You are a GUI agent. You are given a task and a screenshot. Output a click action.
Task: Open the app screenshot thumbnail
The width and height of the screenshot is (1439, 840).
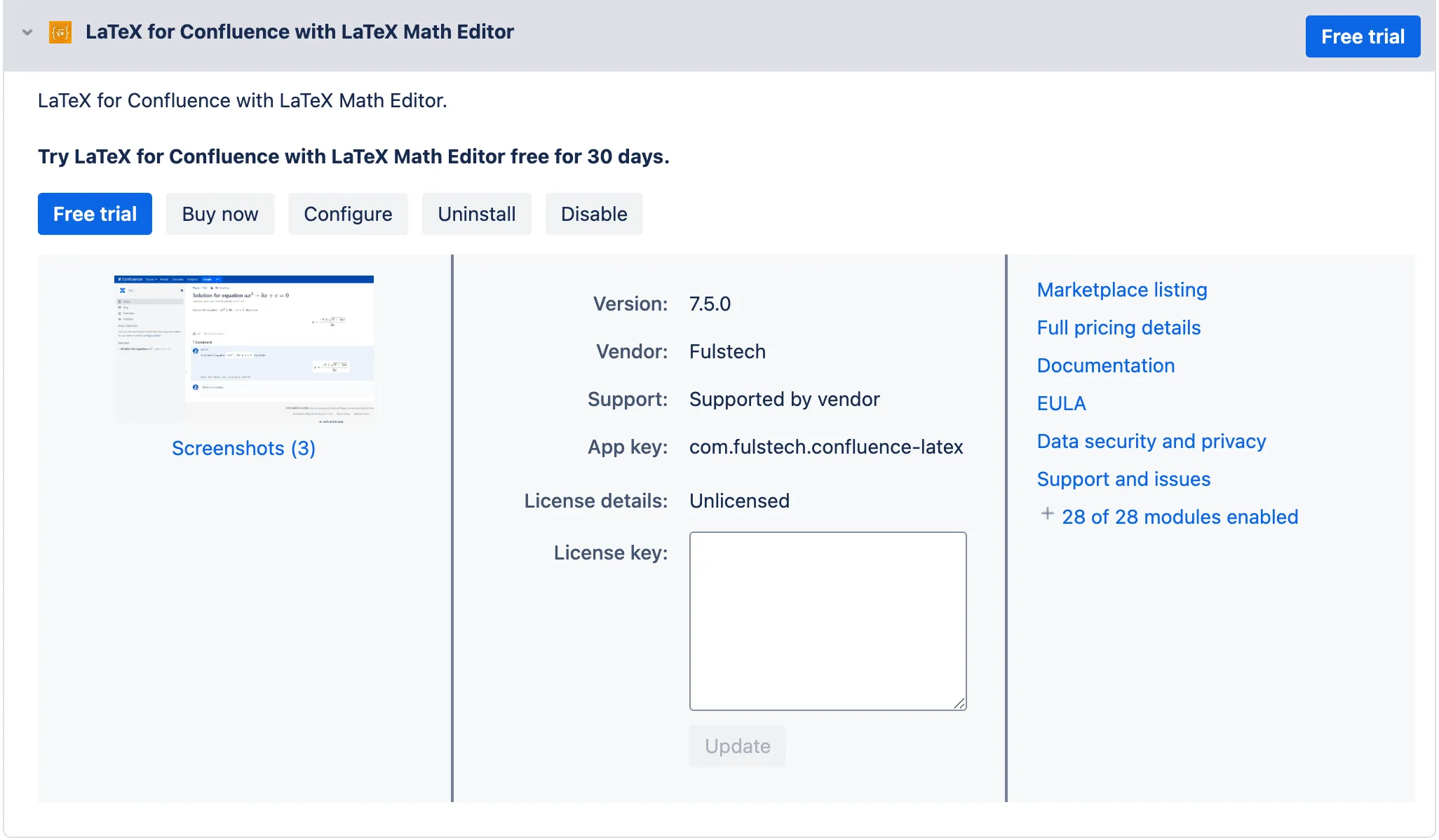point(244,349)
